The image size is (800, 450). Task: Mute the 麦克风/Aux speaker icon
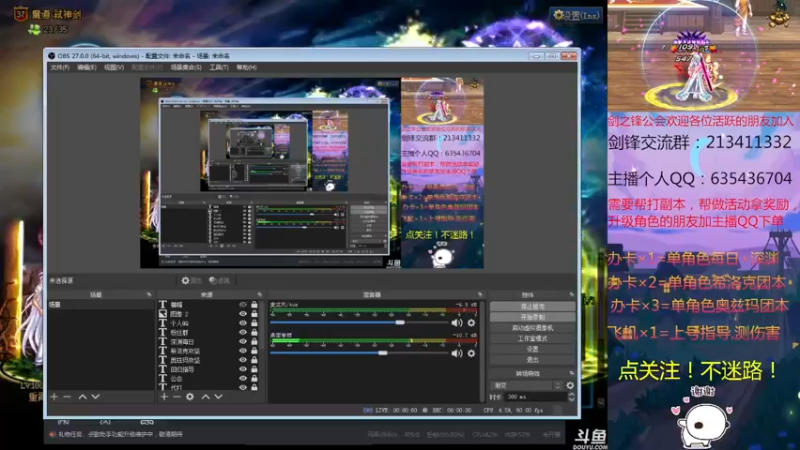(457, 322)
